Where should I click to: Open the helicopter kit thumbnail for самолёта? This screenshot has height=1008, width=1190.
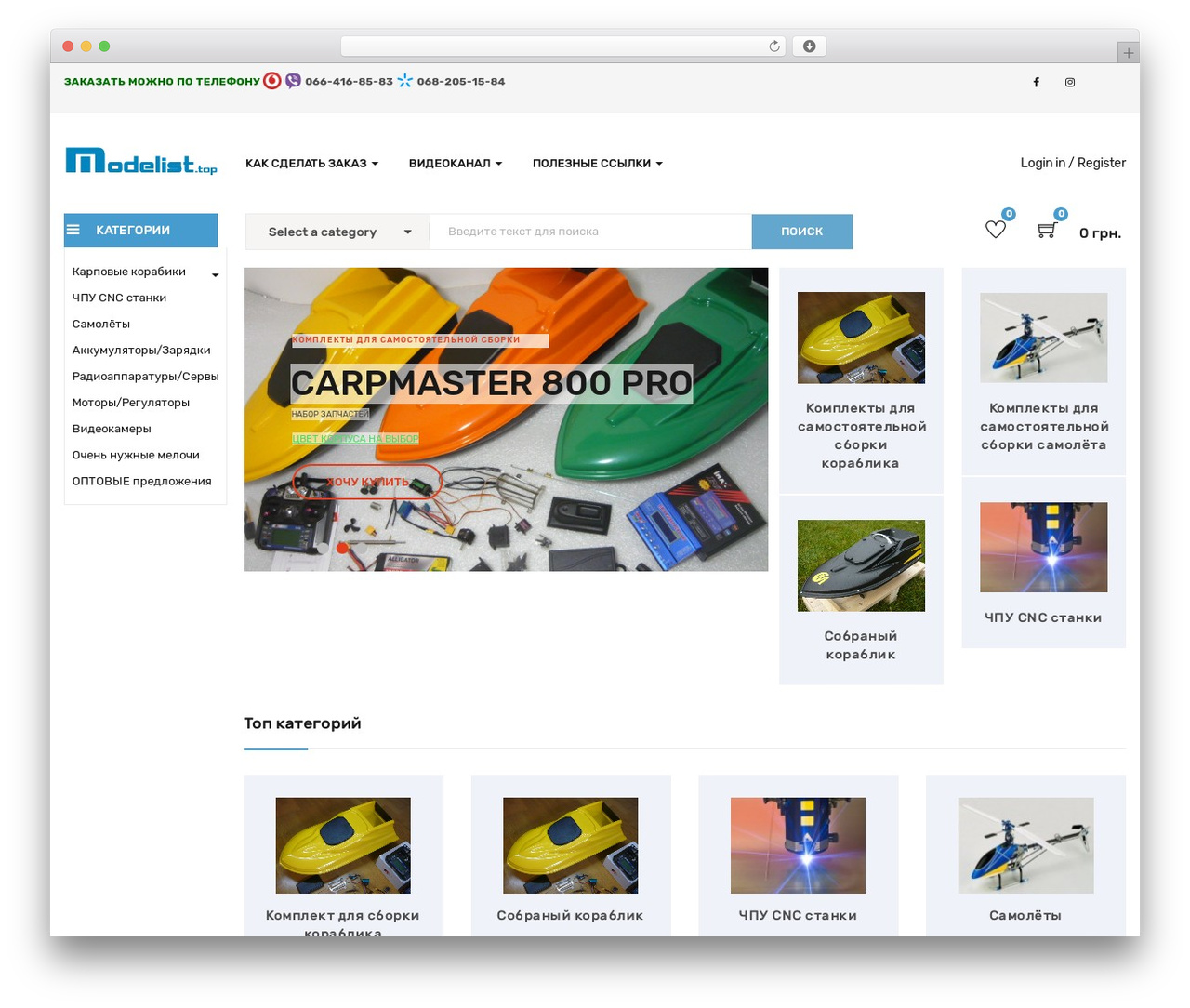tap(1044, 338)
